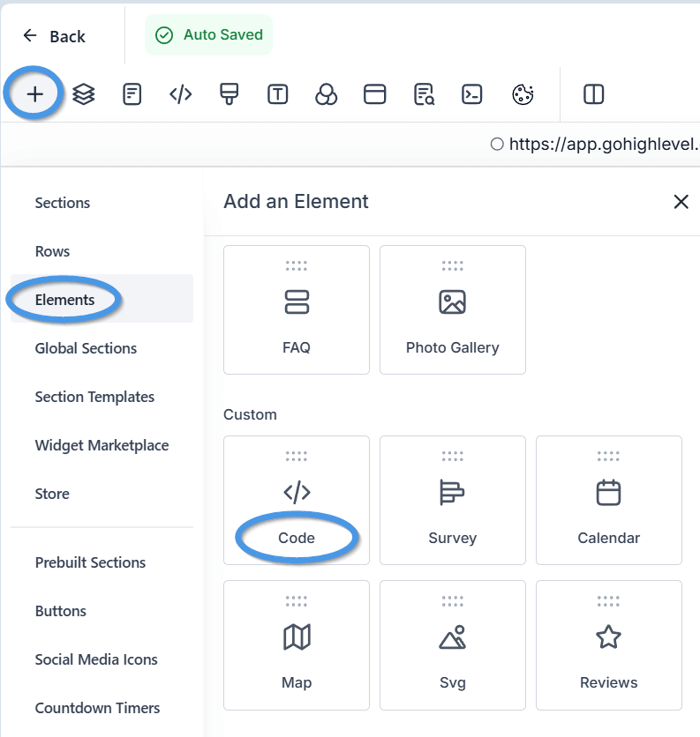Click the Map card drag handle dots
The width and height of the screenshot is (700, 737).
coord(296,601)
